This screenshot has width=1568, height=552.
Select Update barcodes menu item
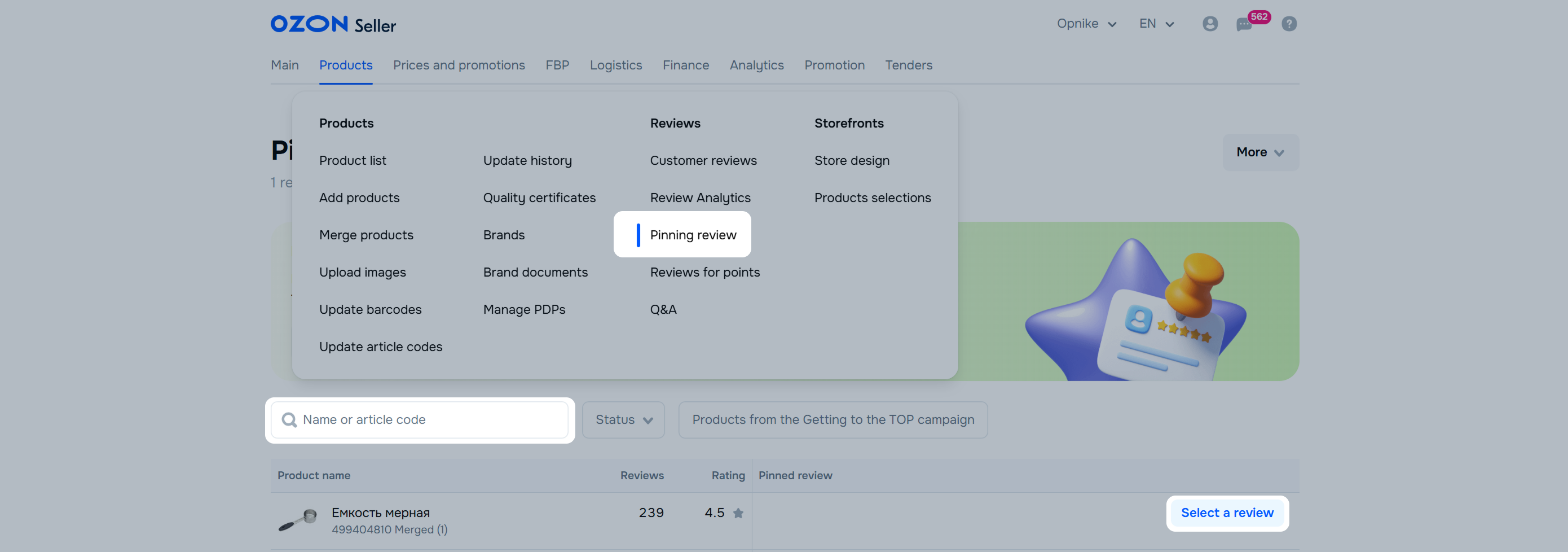click(x=370, y=309)
